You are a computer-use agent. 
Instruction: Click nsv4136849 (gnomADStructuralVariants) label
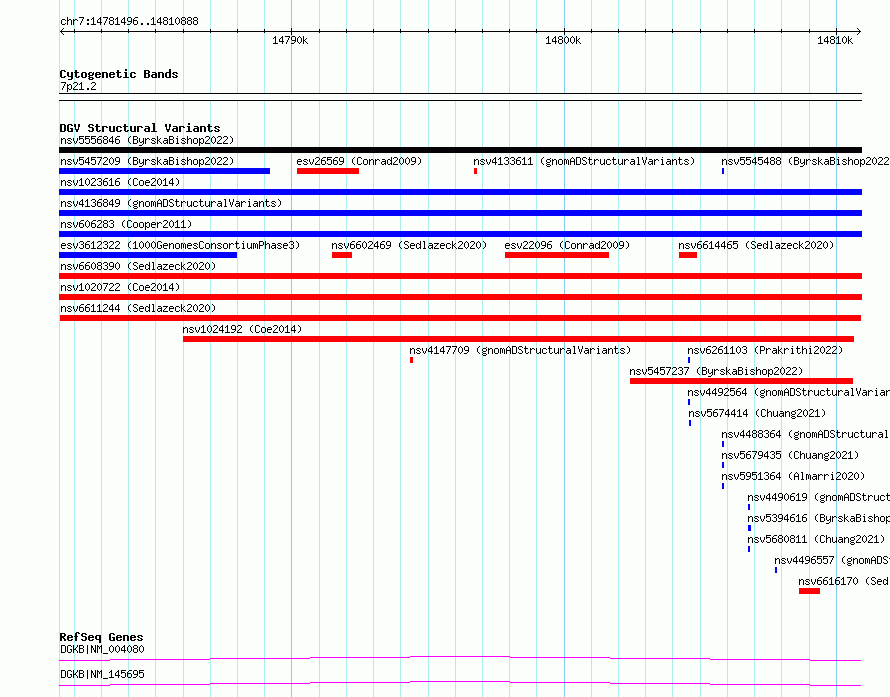pyautogui.click(x=171, y=203)
